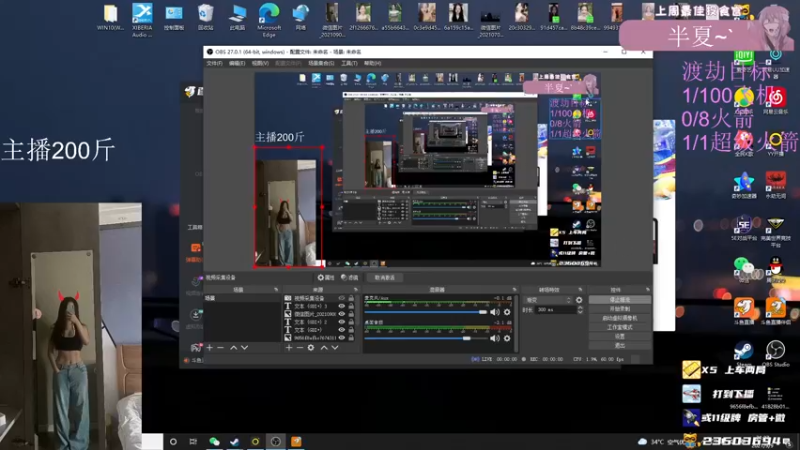Move the scene down with arrow icon
The height and width of the screenshot is (450, 800).
tap(244, 347)
